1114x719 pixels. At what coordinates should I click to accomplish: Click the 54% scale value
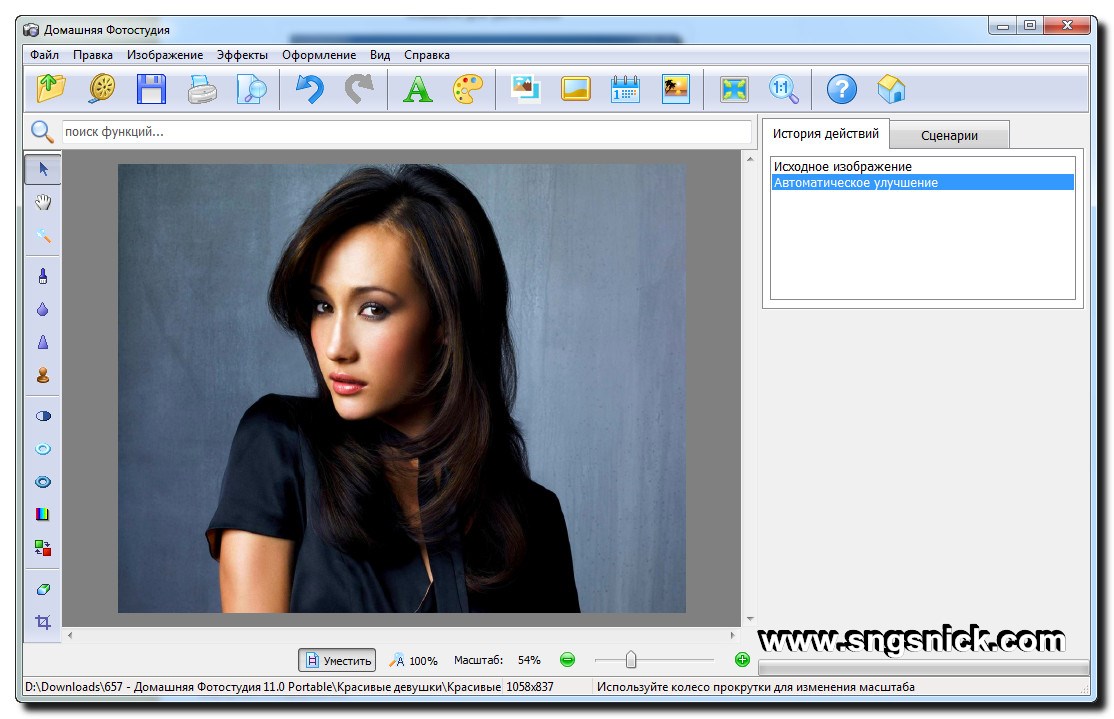529,660
